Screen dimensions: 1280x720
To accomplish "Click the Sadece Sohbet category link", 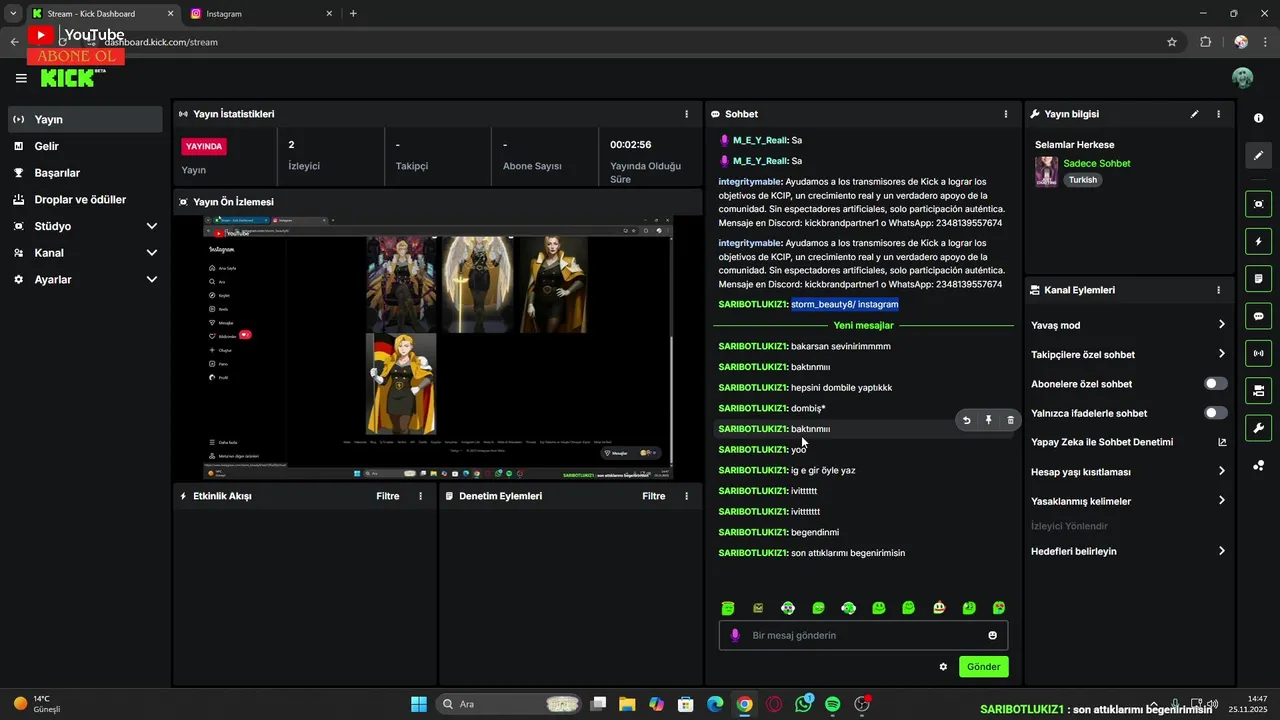I will [1097, 163].
